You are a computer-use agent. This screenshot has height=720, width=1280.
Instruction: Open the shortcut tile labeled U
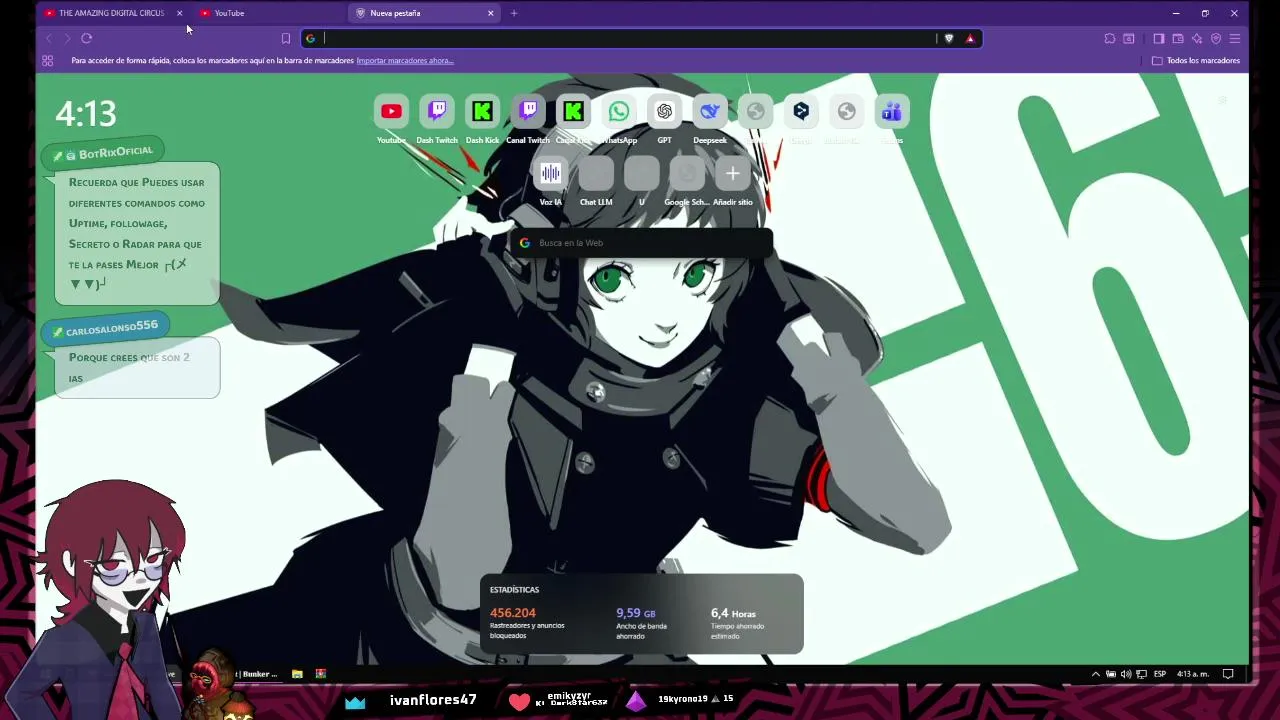click(641, 174)
